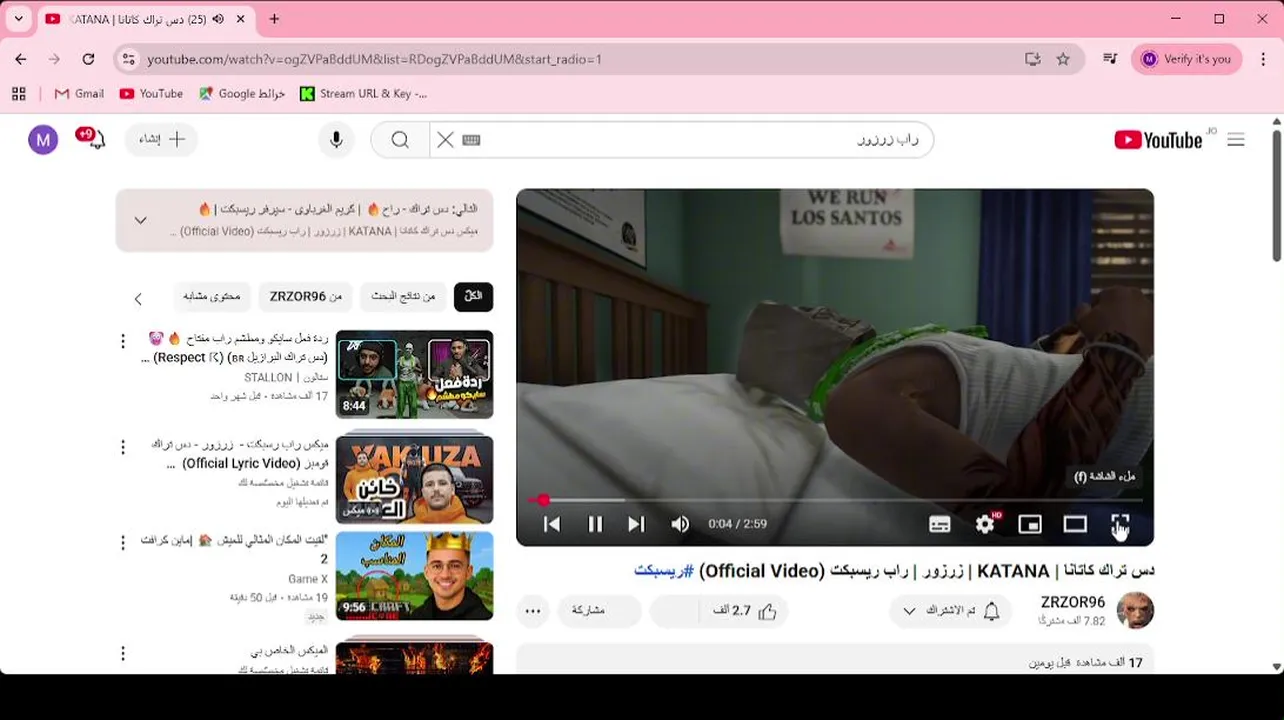
Task: Mute the video player volume
Action: point(680,524)
